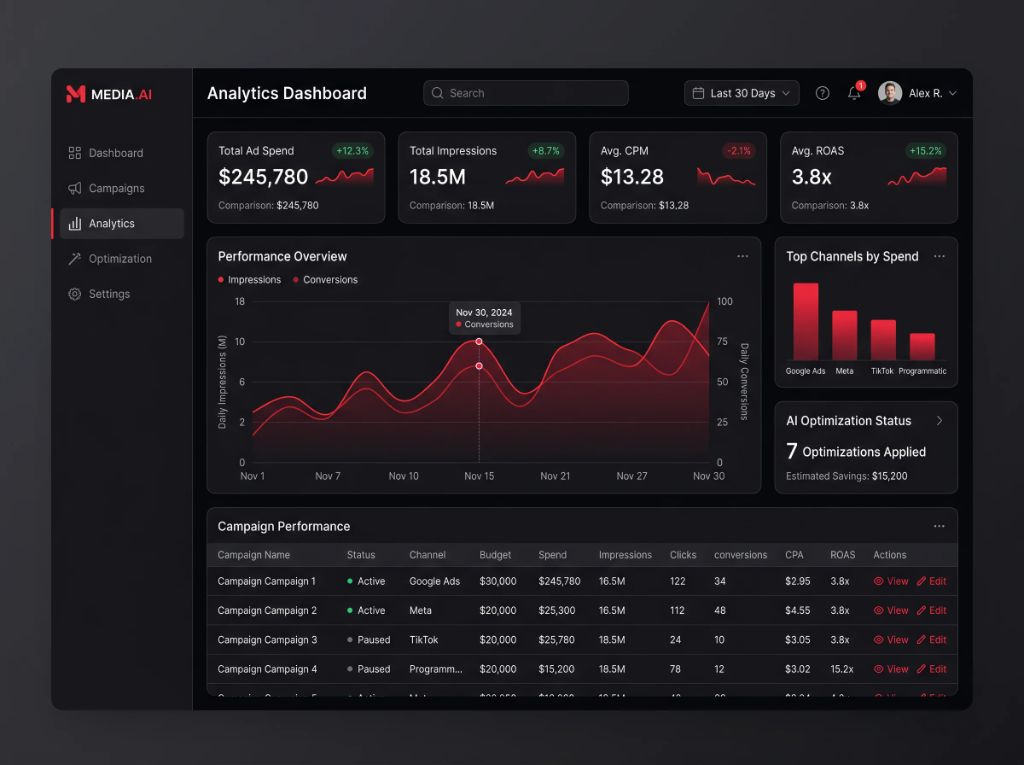Click the Avg. CPM -2.1% badge
This screenshot has height=765, width=1024.
pyautogui.click(x=739, y=151)
